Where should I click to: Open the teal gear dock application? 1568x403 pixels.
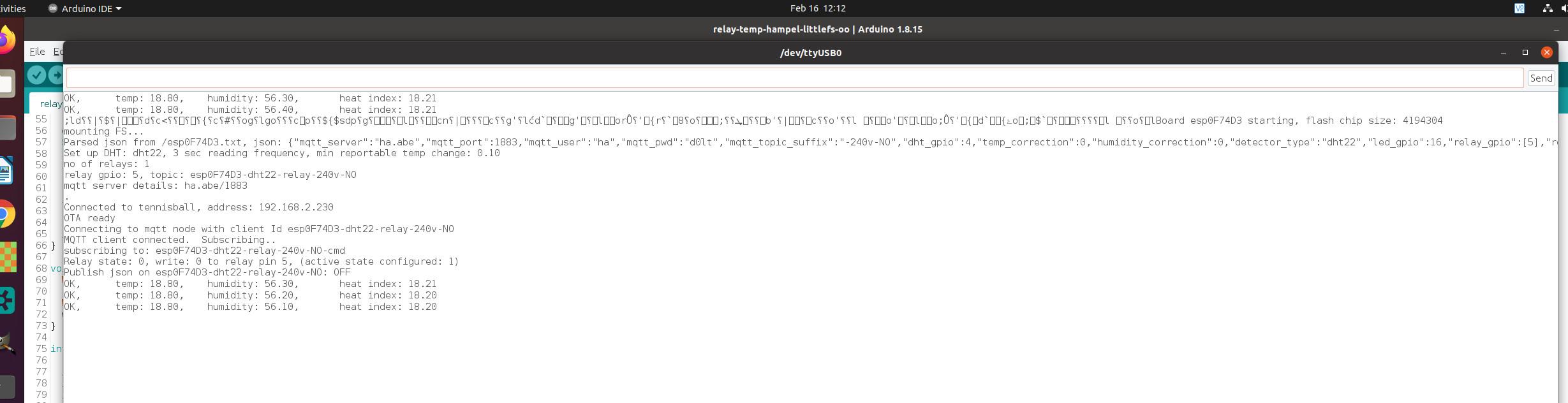click(6, 300)
